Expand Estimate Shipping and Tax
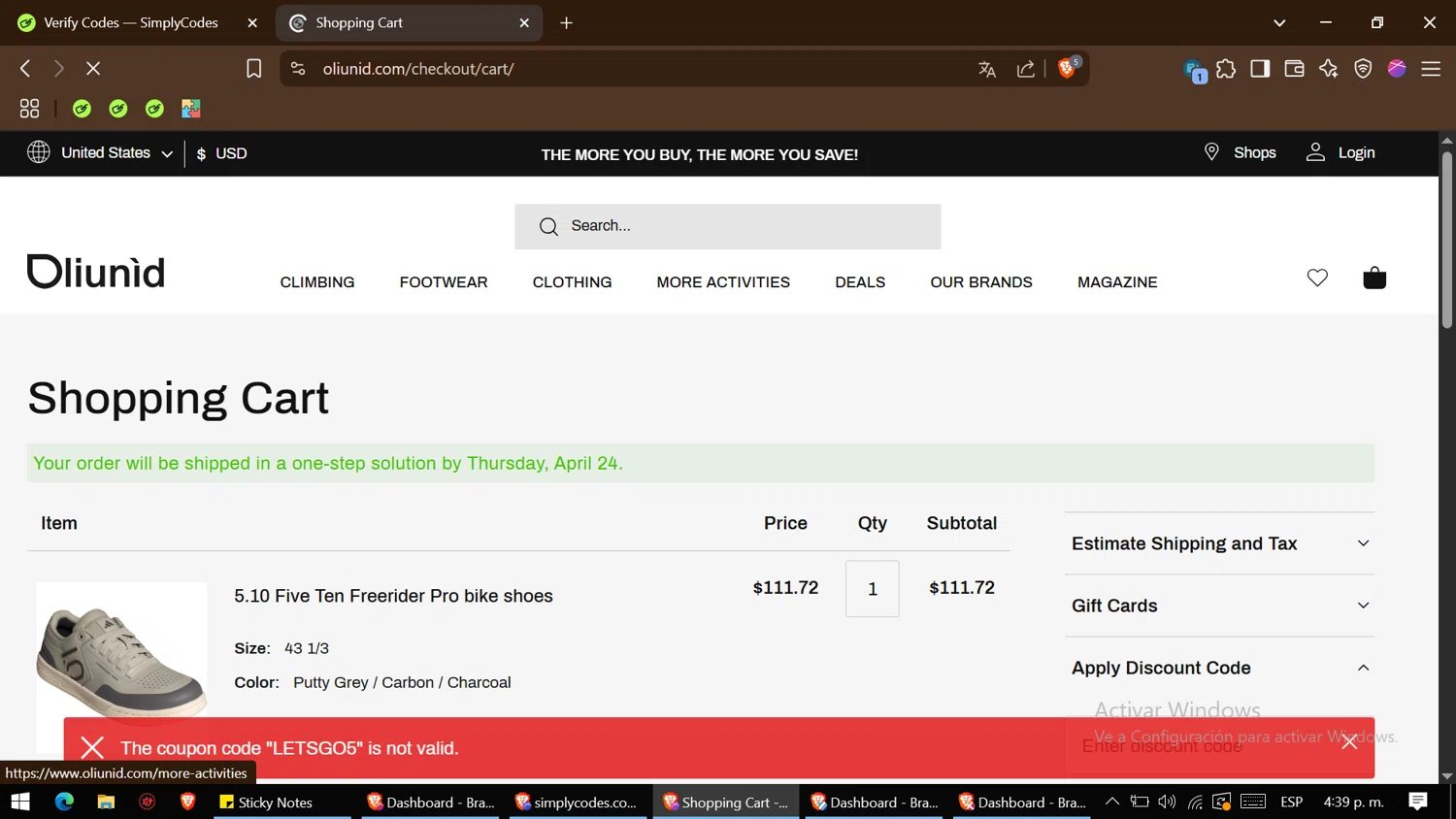 click(1220, 543)
